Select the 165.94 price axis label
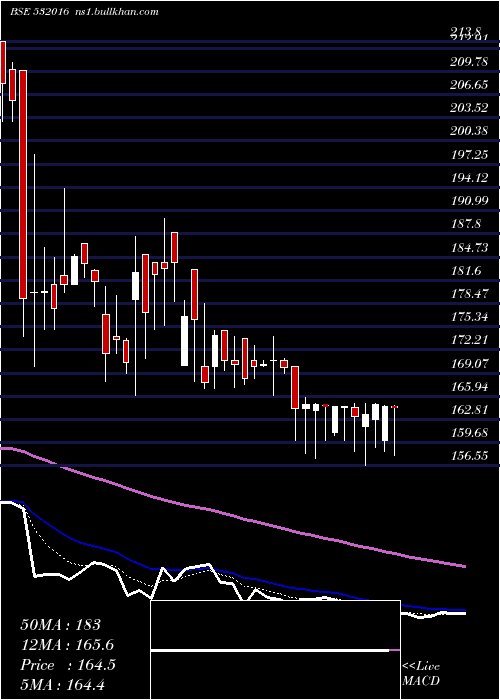Screen dimensions: 500x700 (x=469, y=387)
